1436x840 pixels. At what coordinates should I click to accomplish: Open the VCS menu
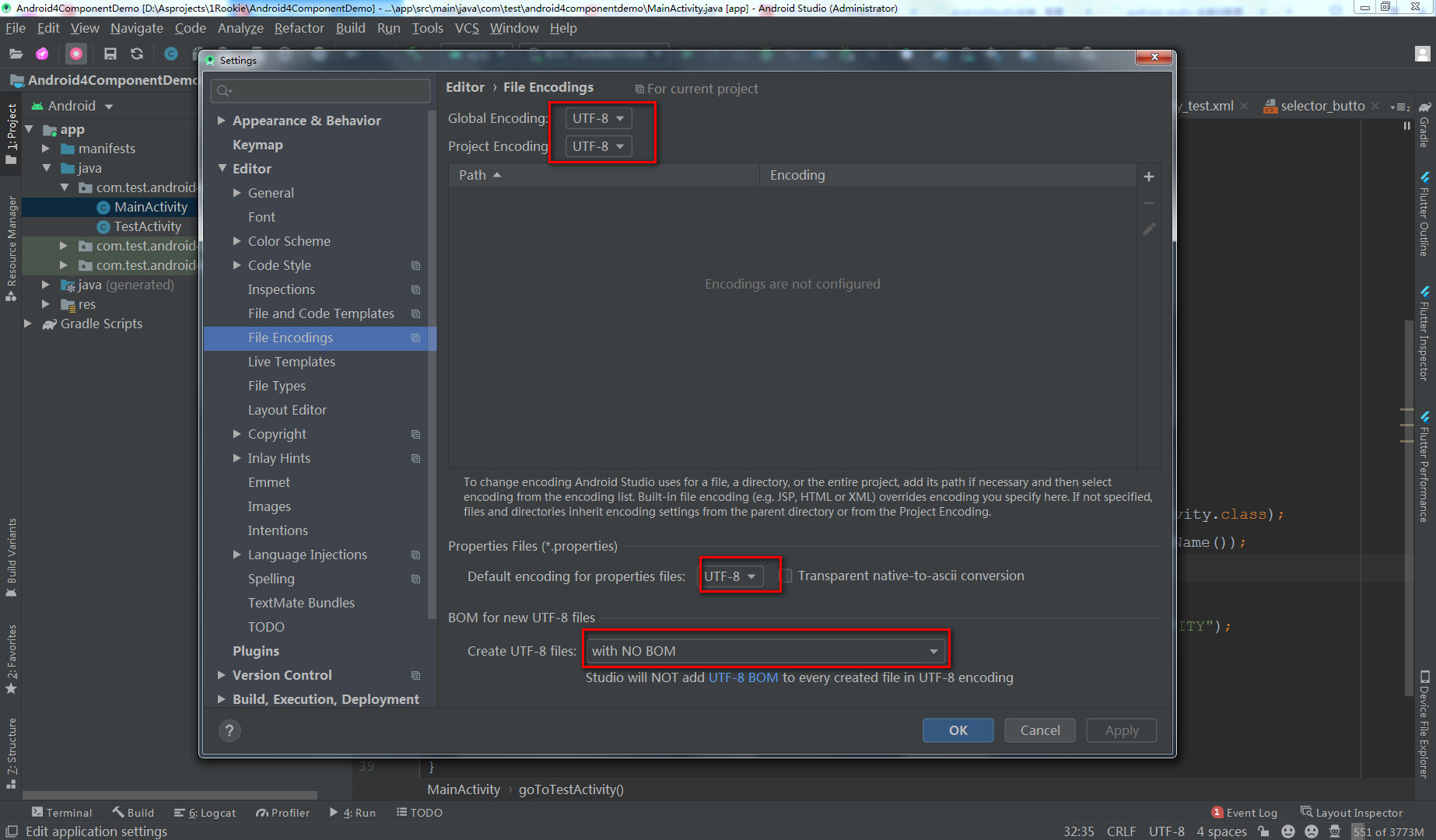tap(467, 28)
